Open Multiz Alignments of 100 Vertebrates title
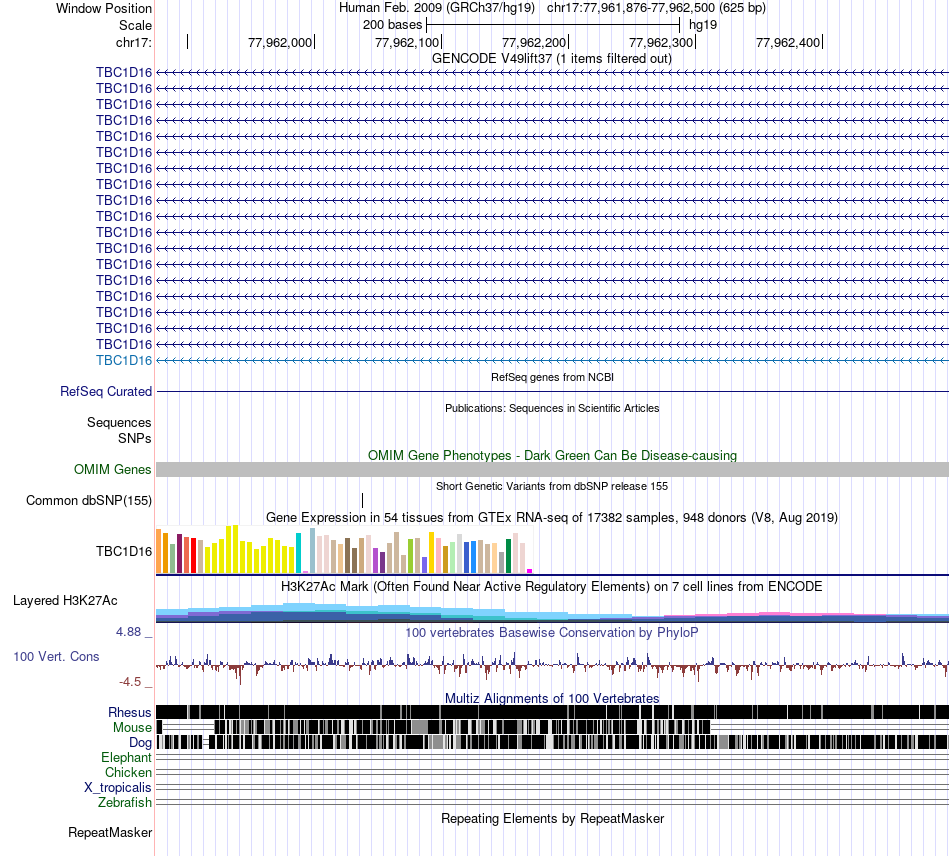950x856 pixels. [552, 698]
